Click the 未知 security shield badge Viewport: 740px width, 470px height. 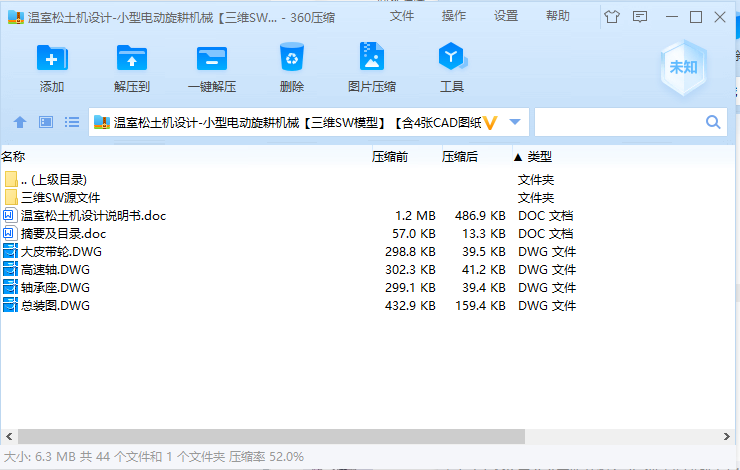pyautogui.click(x=683, y=67)
